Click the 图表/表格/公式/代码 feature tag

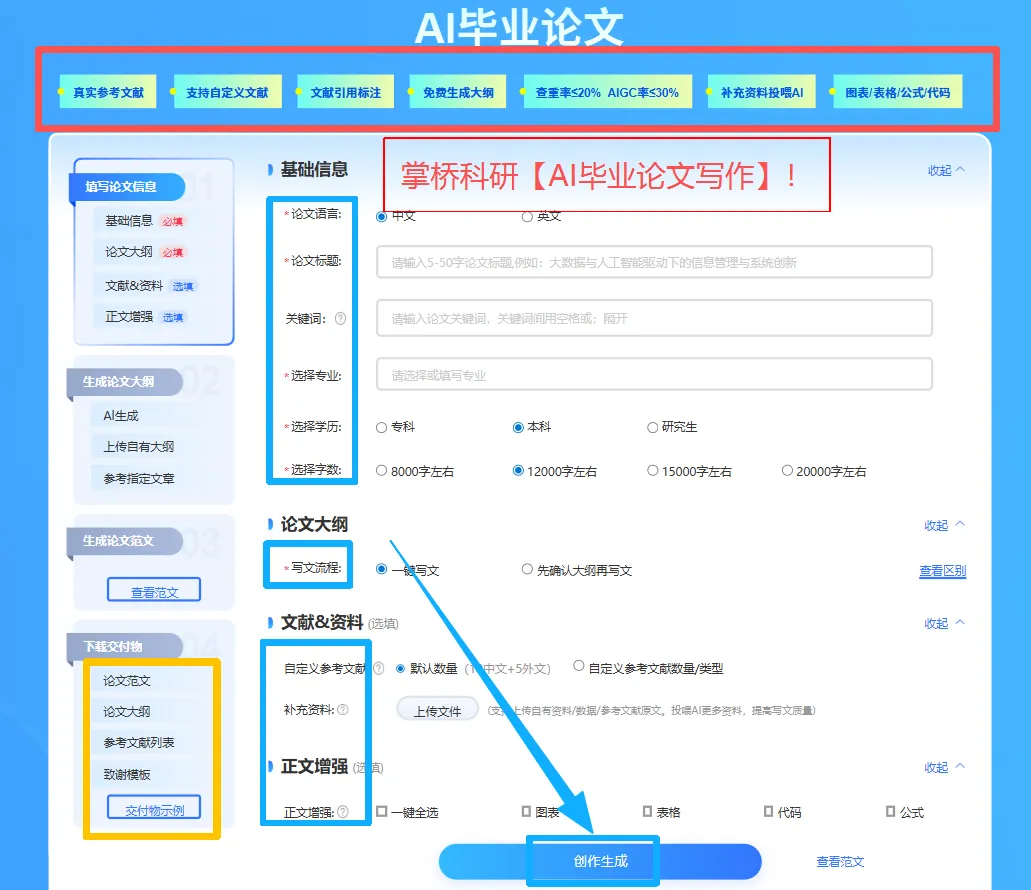(x=898, y=92)
